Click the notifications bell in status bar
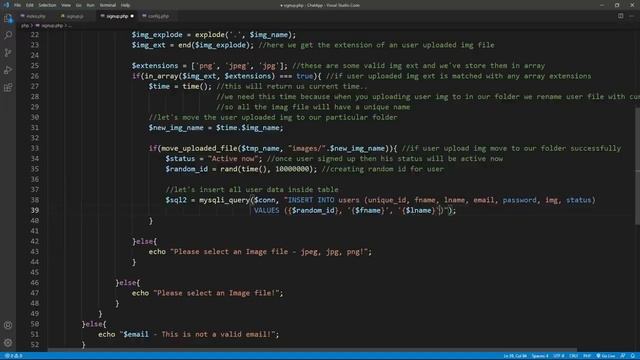 tap(633, 356)
